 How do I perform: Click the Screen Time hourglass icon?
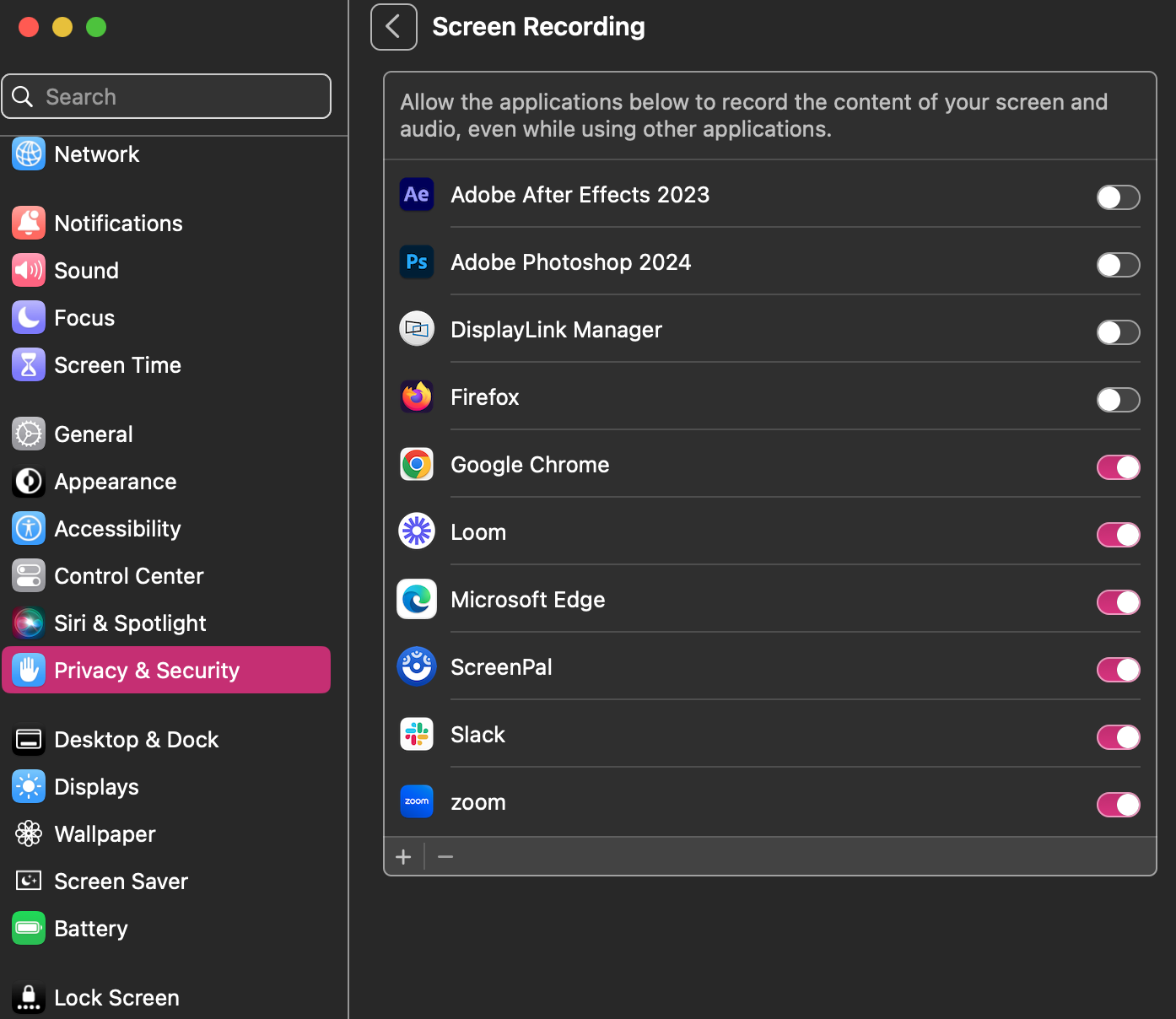pos(29,364)
